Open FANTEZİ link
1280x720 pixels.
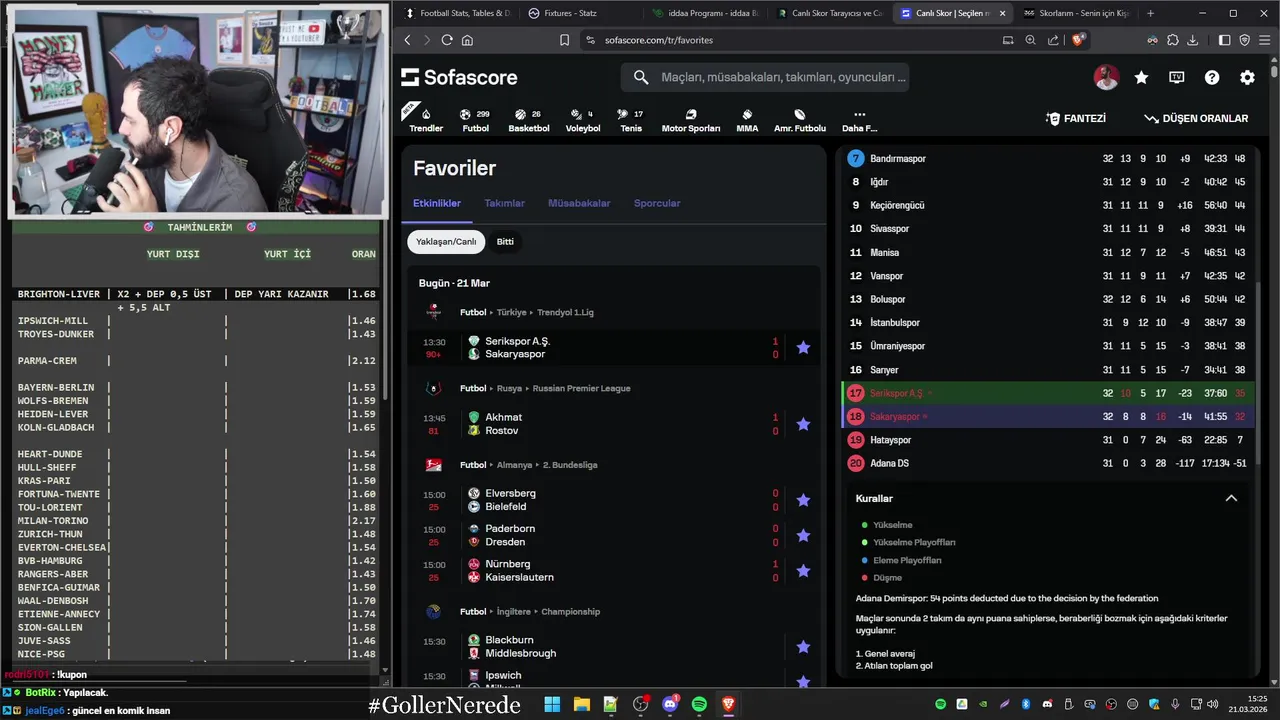click(x=1076, y=118)
